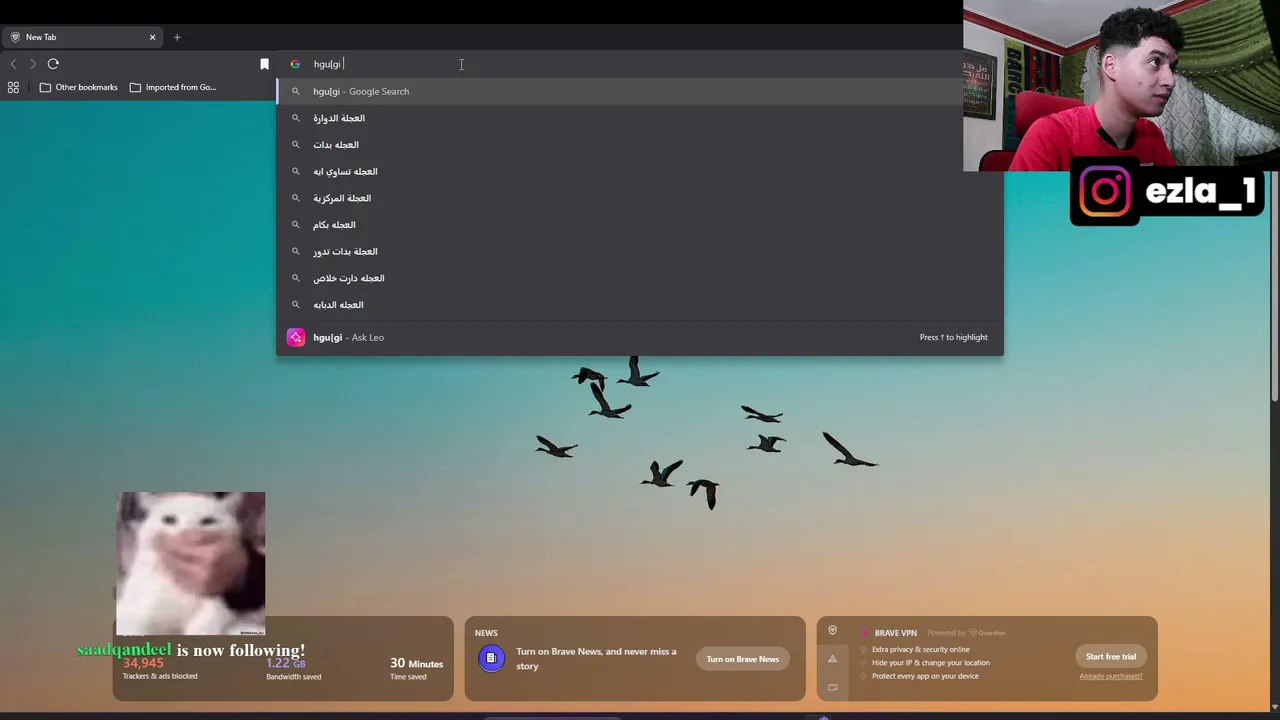Click the Brave VPN shield icon
The width and height of the screenshot is (1280, 720).
click(832, 631)
